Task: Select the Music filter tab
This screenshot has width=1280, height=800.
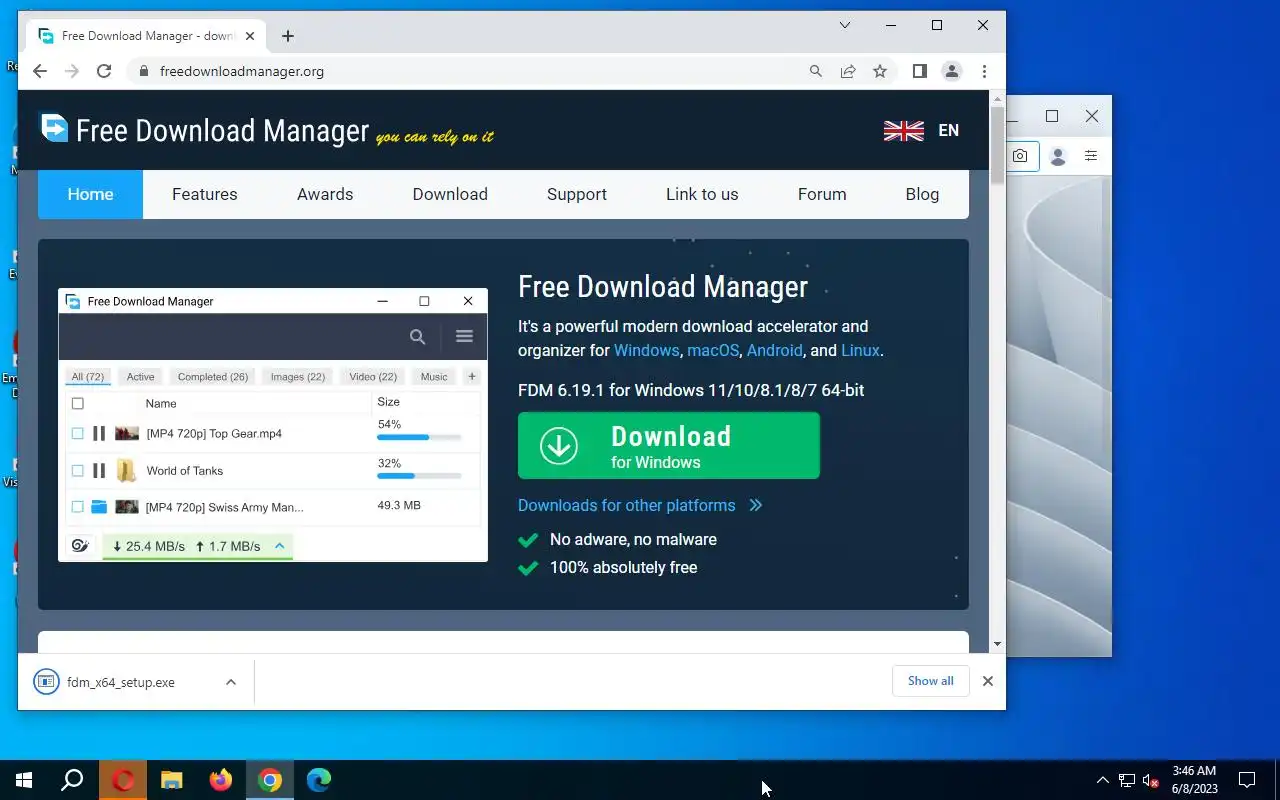Action: pyautogui.click(x=434, y=377)
